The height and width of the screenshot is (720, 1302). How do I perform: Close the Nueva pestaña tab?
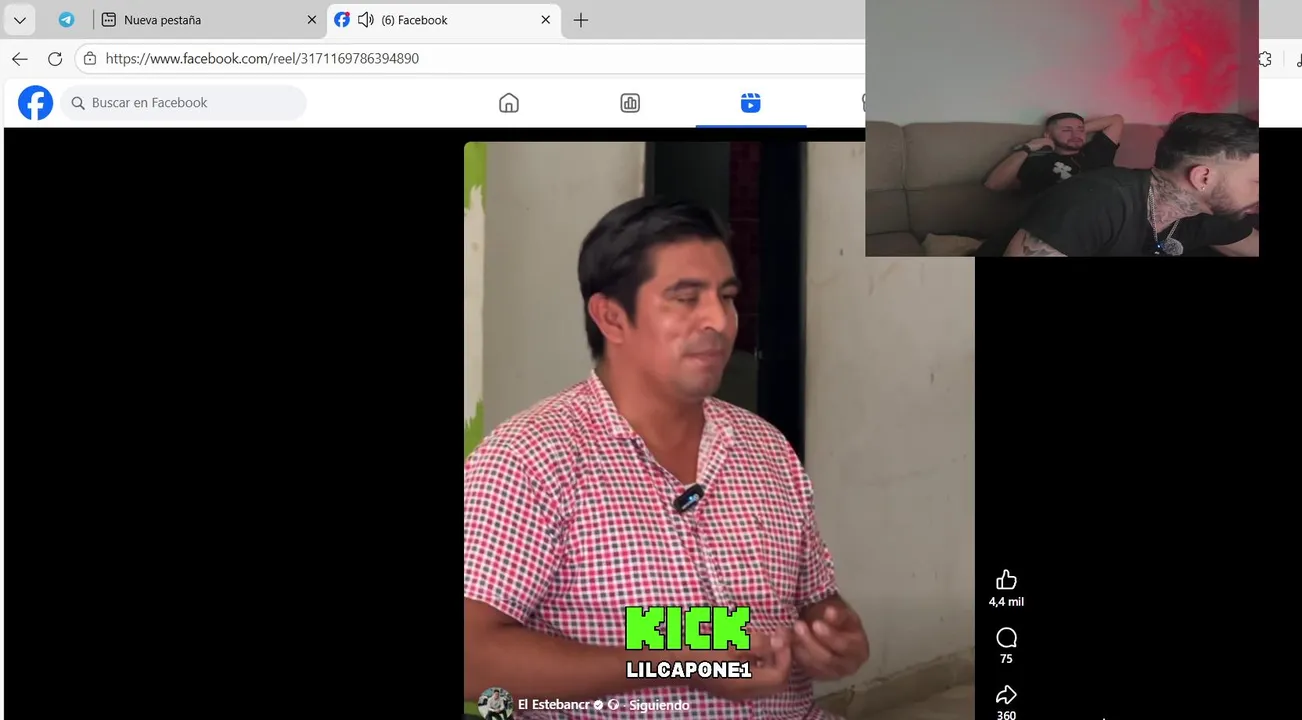pos(312,20)
